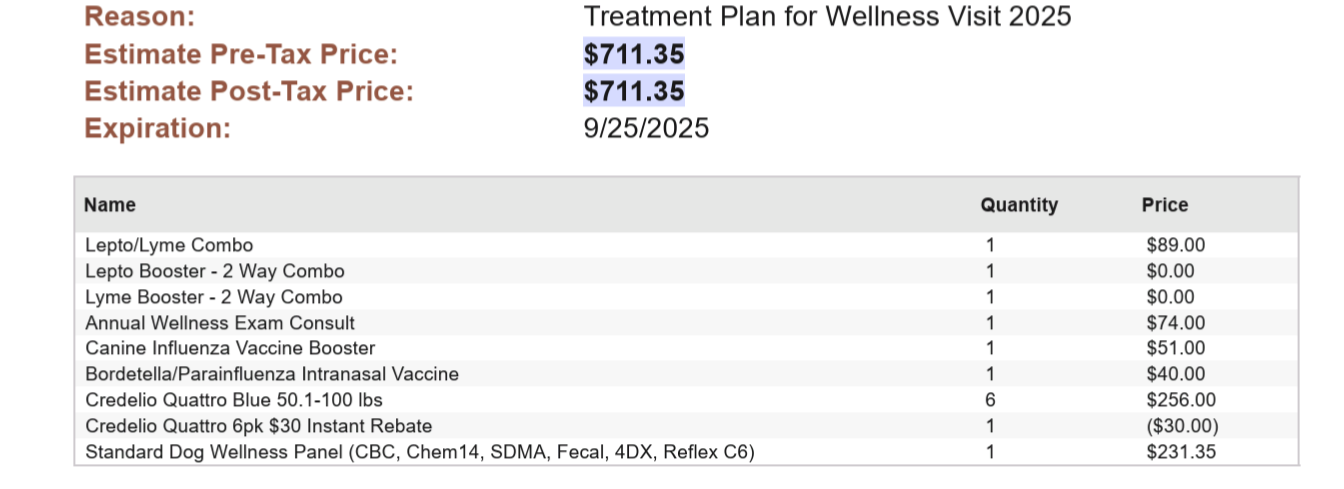
Task: Click the Estimate Pre-Tax Price label
Action: [x=241, y=54]
